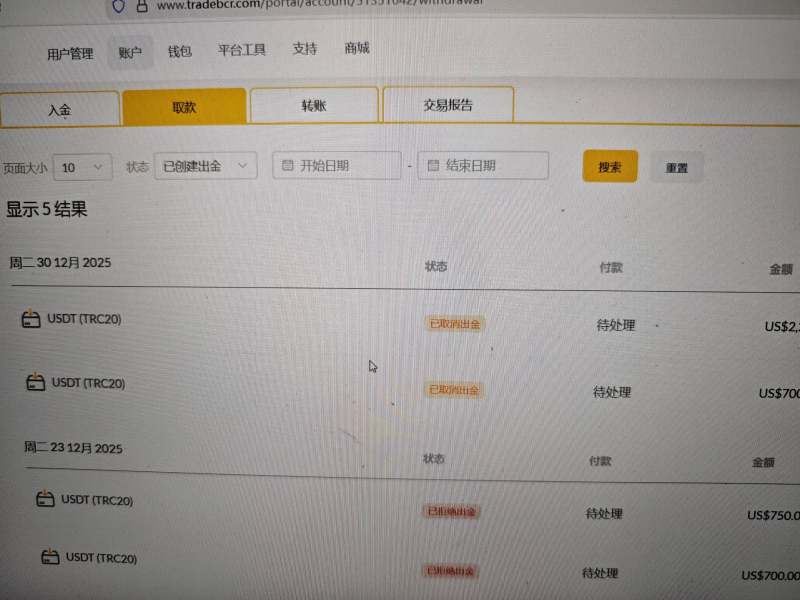
Task: Click the wallet icon of US$750 row
Action: pyautogui.click(x=45, y=498)
